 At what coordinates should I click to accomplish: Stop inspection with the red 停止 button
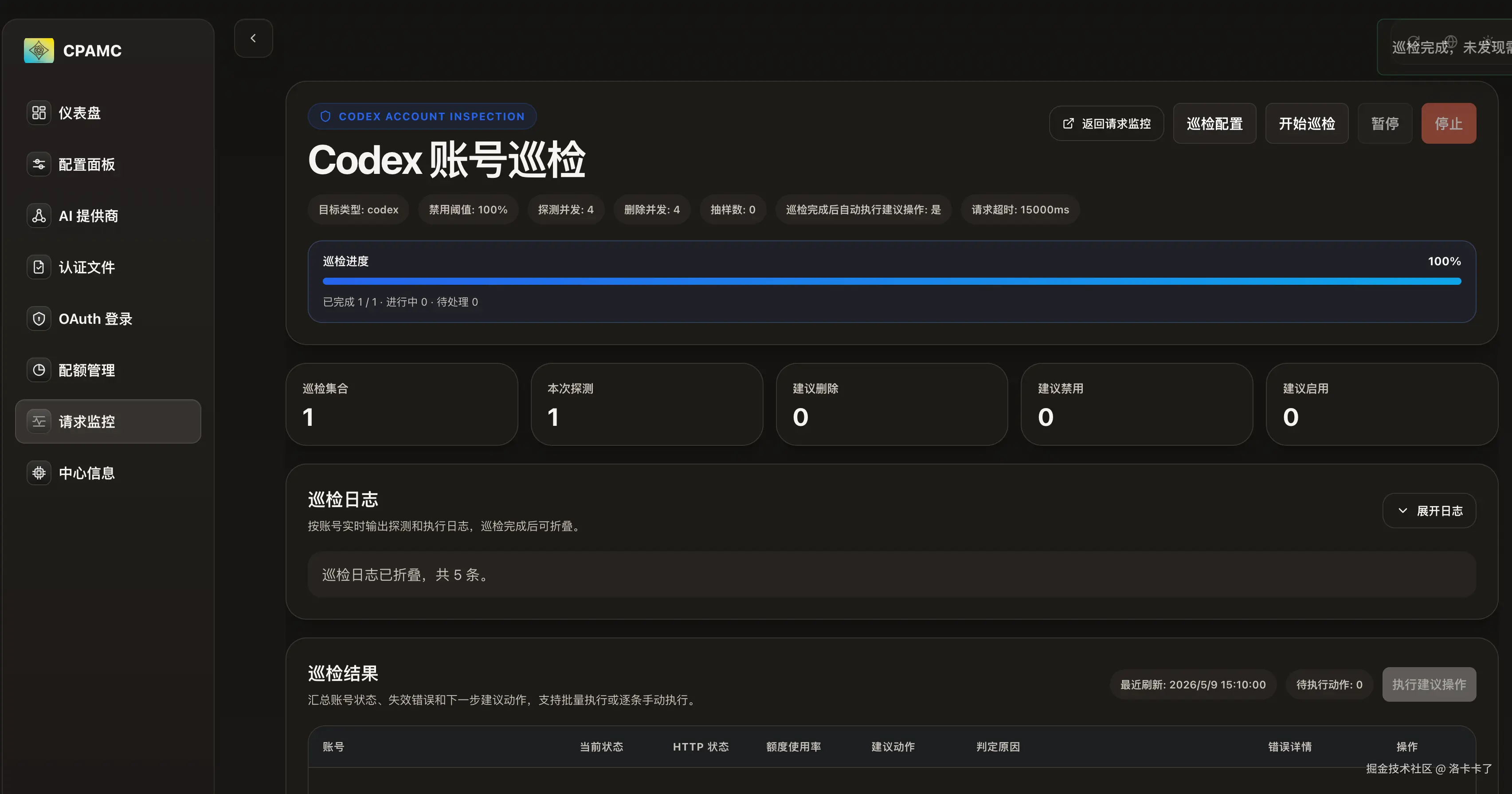pos(1449,123)
